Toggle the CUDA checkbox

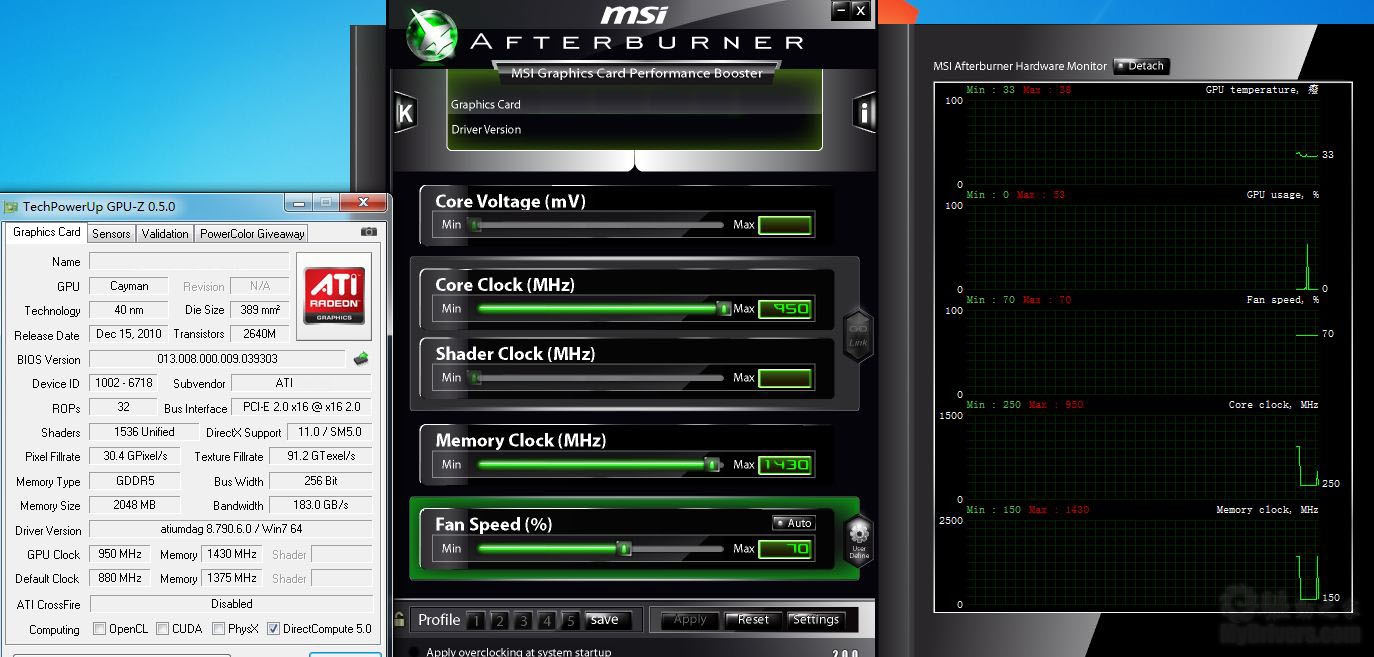(162, 629)
